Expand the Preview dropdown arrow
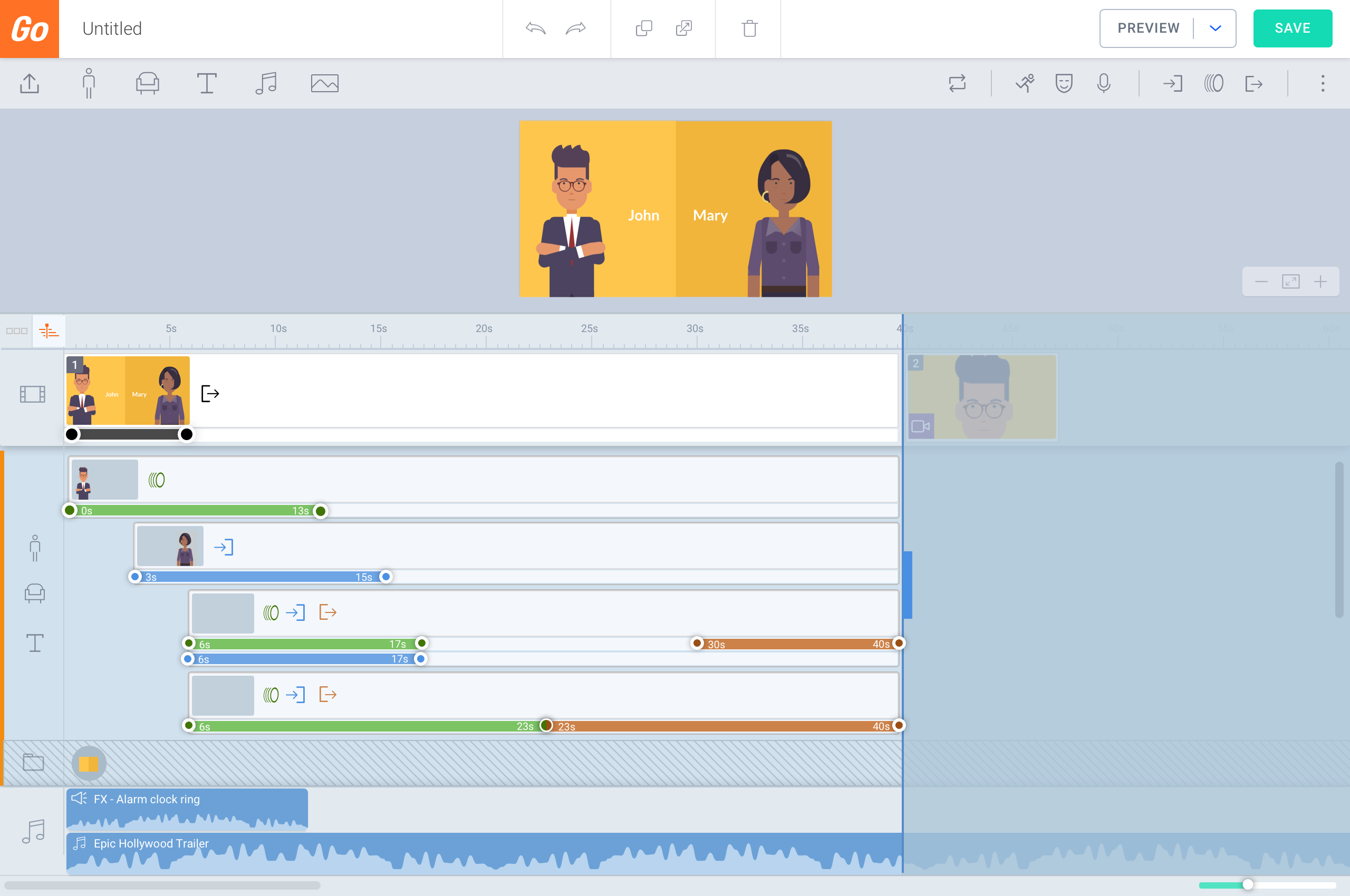 (1216, 28)
